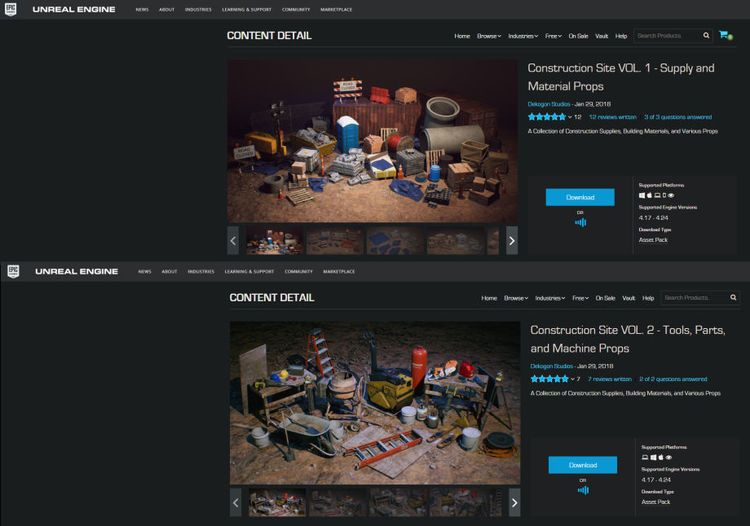Download Construction Site VOL. 1
The width and height of the screenshot is (750, 526).
pos(580,197)
